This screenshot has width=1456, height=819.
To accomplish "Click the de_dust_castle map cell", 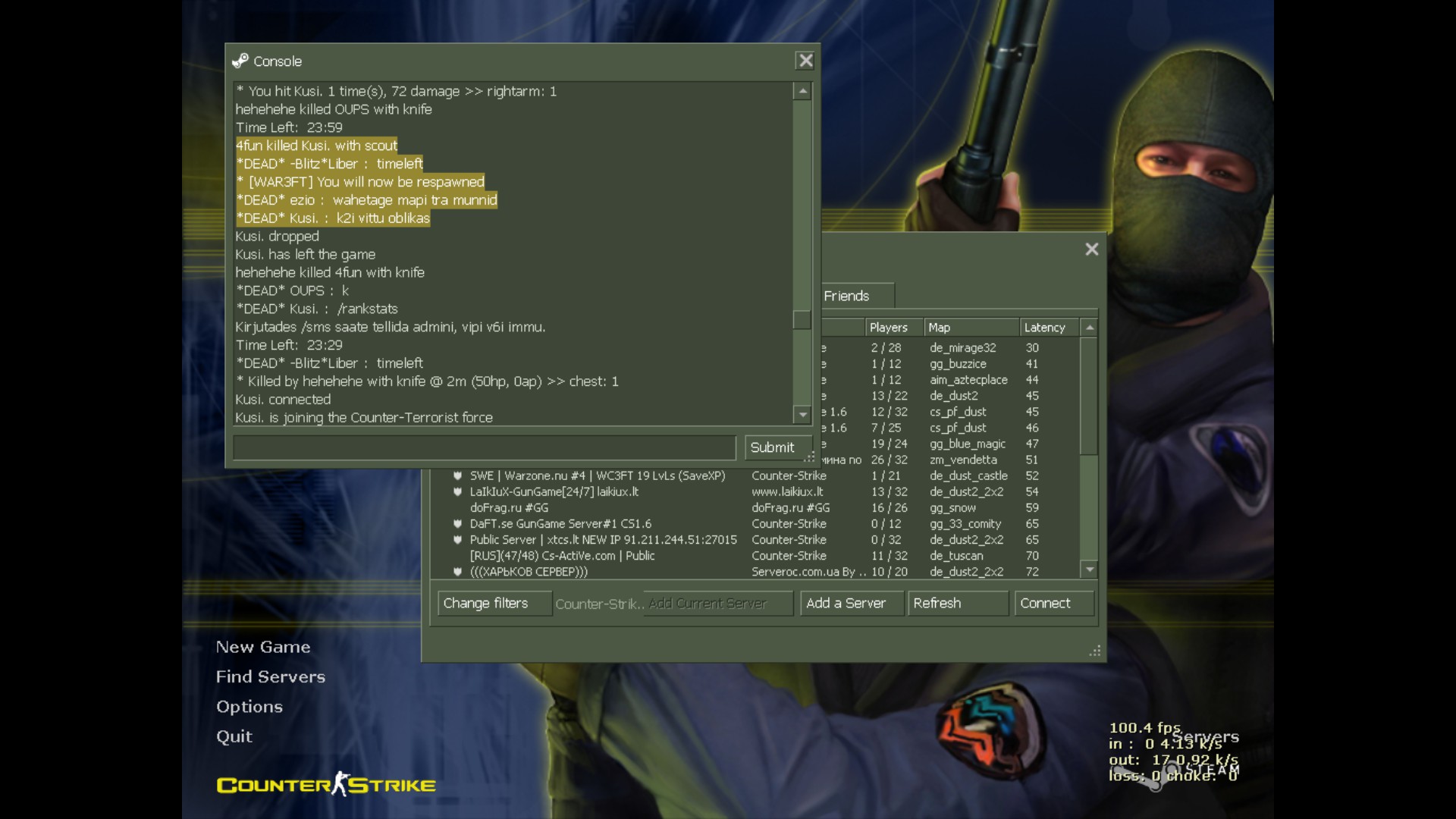I will 969,476.
